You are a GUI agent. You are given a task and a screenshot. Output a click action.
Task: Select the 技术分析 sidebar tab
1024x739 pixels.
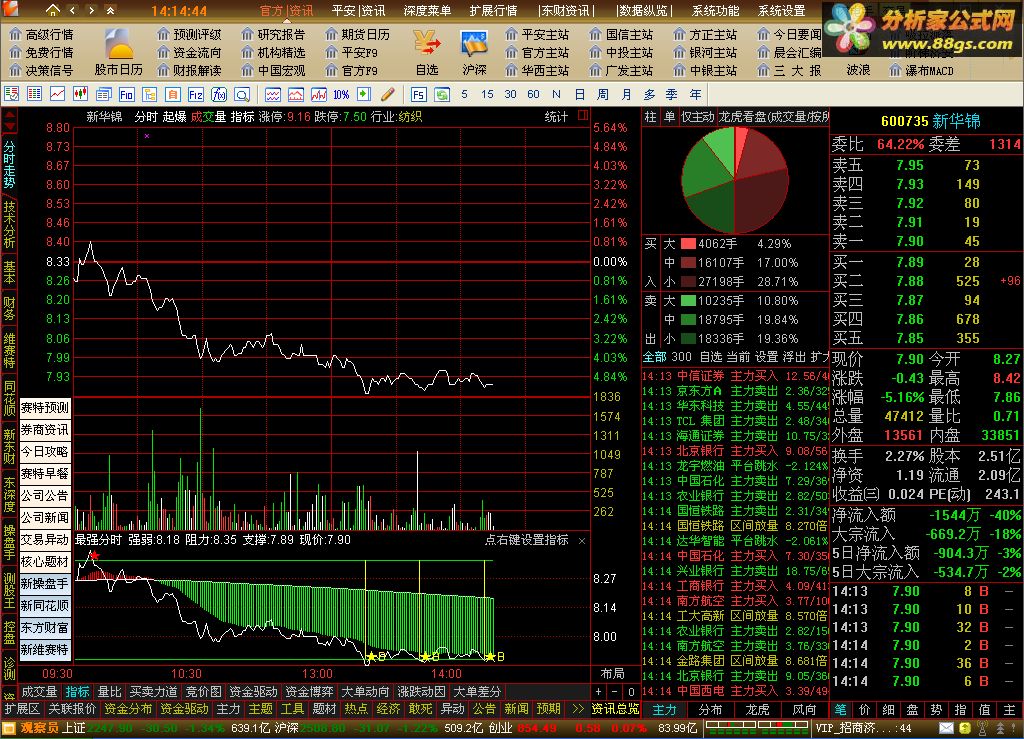coord(9,223)
